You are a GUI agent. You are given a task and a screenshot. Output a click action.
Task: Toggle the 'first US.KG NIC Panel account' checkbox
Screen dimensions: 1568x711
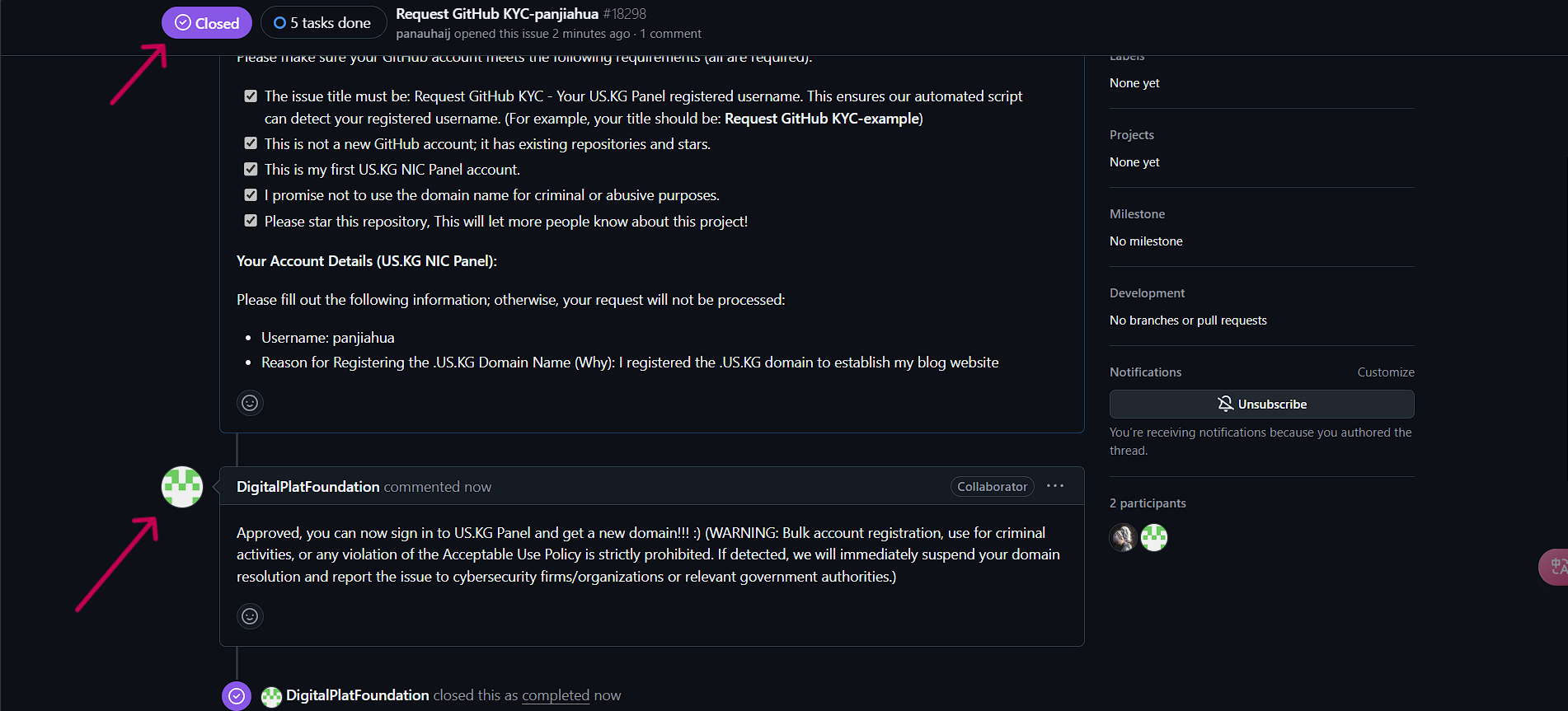[x=251, y=169]
